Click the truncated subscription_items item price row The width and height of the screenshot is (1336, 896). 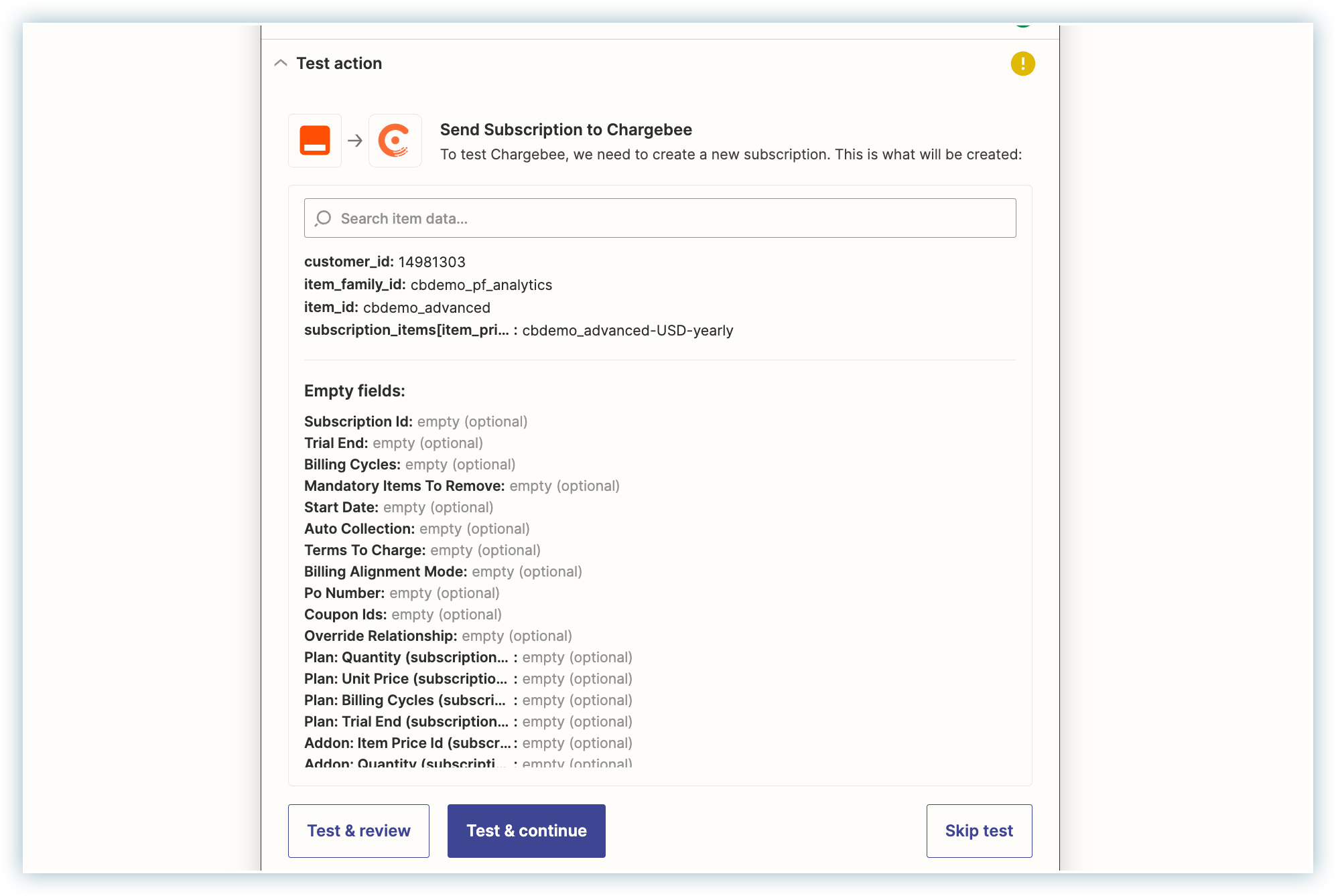pos(519,330)
